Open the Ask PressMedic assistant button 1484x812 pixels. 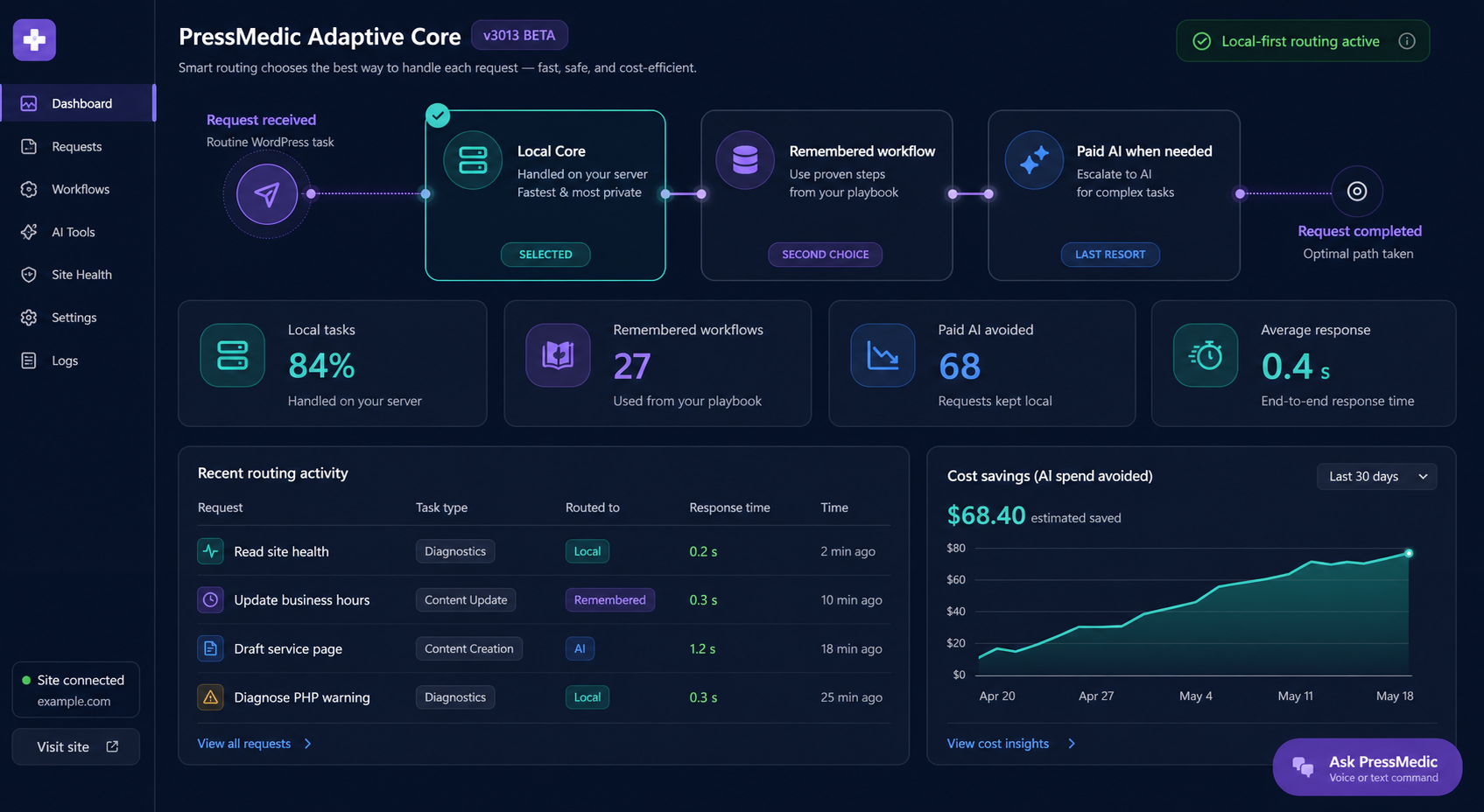coord(1367,767)
